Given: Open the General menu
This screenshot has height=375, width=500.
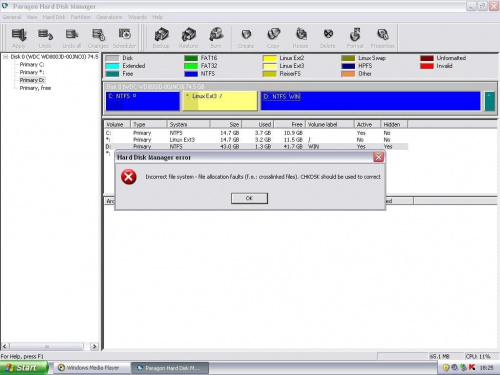Looking at the screenshot, I should point(12,17).
